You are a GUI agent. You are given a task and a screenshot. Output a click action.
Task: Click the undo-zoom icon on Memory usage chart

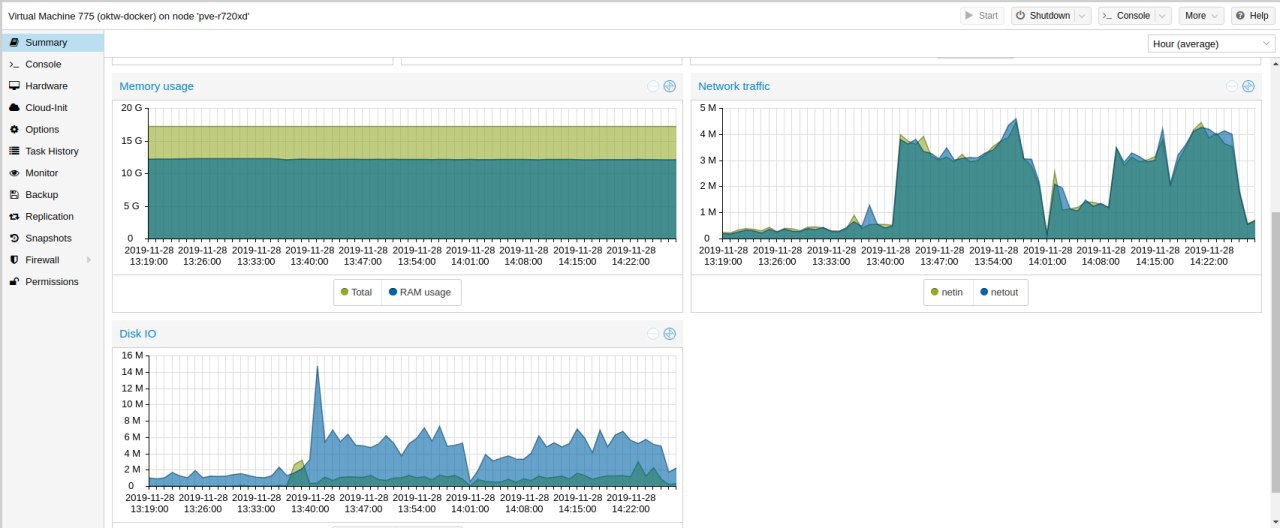tap(653, 86)
